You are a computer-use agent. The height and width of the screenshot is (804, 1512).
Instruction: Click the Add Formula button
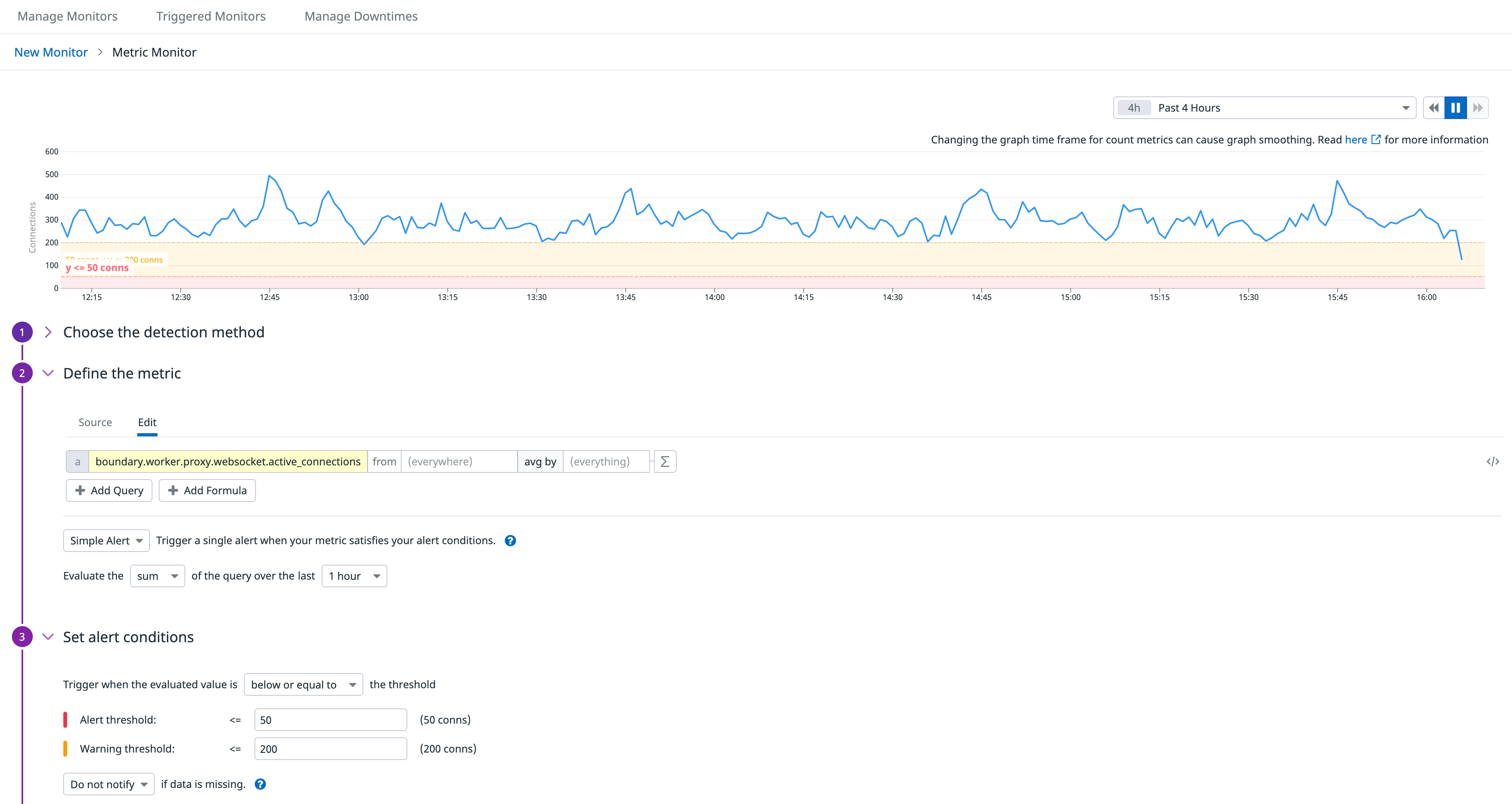pyautogui.click(x=207, y=490)
